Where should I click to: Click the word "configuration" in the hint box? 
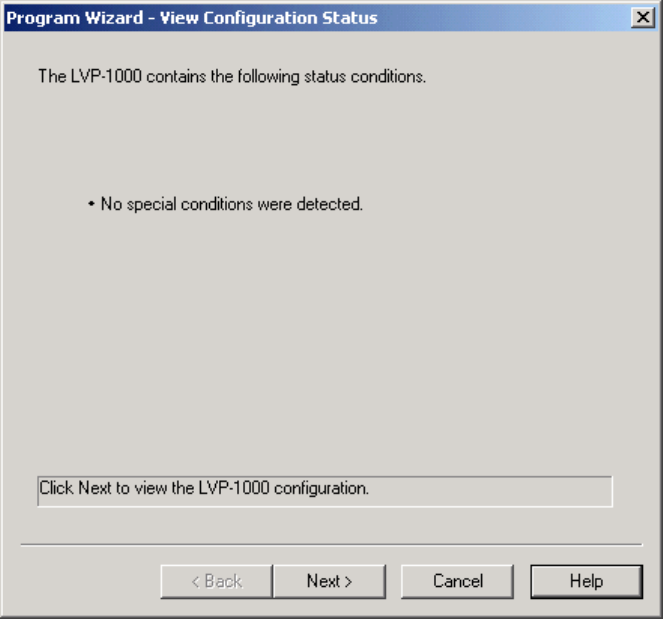(x=320, y=489)
